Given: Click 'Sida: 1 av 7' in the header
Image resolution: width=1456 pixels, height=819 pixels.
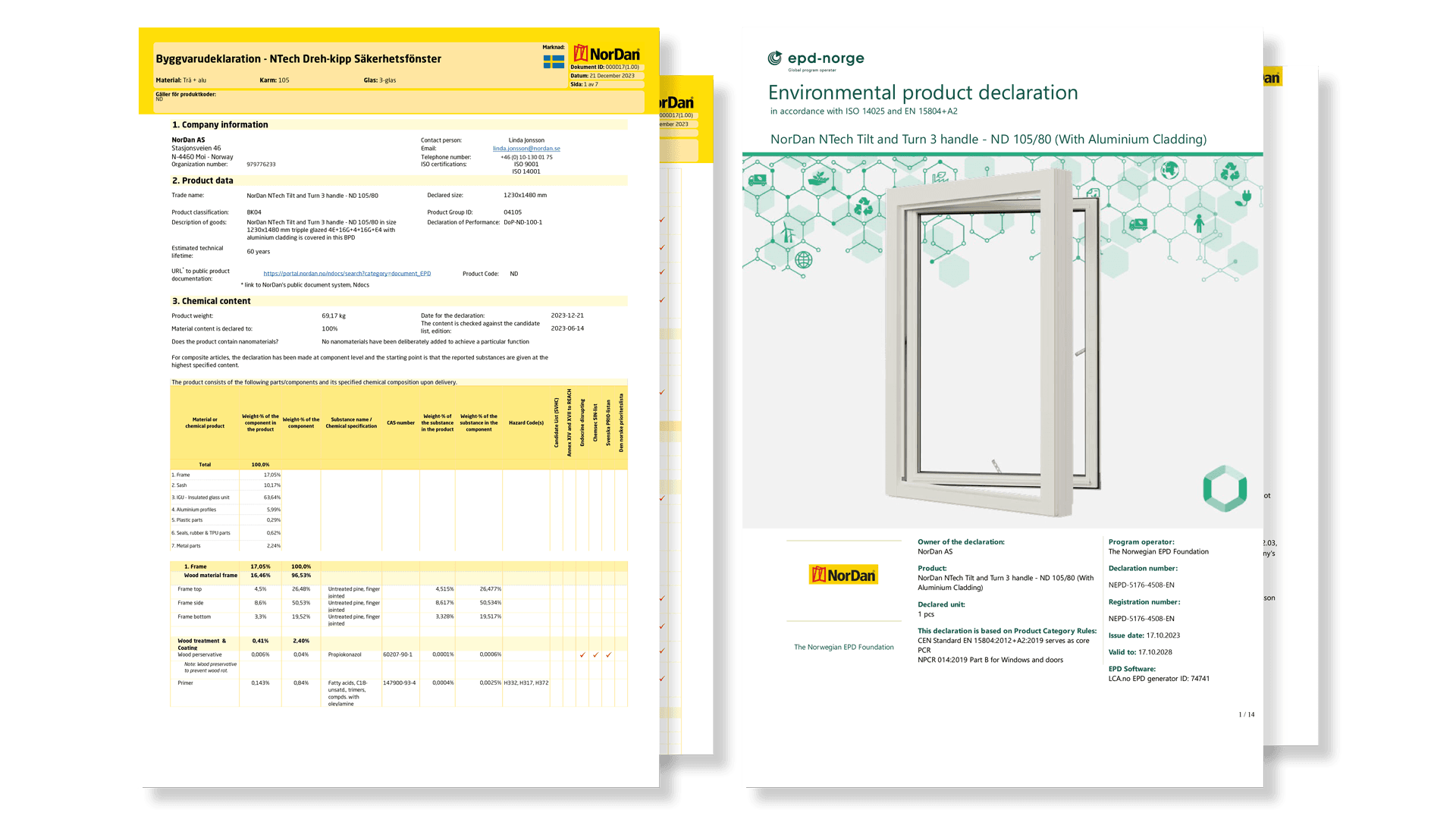Looking at the screenshot, I should tap(584, 84).
